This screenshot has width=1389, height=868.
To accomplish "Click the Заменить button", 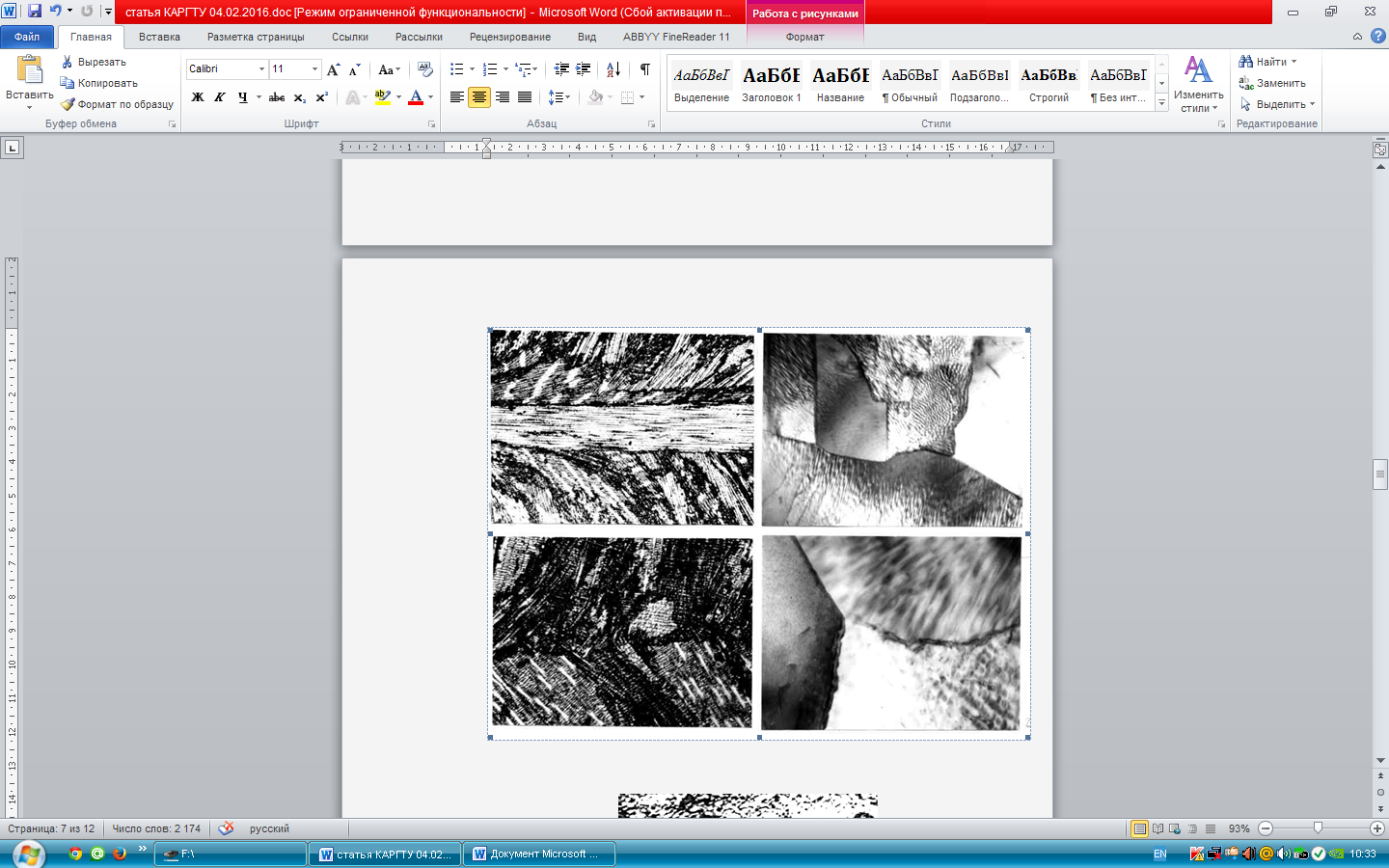I will [1272, 83].
